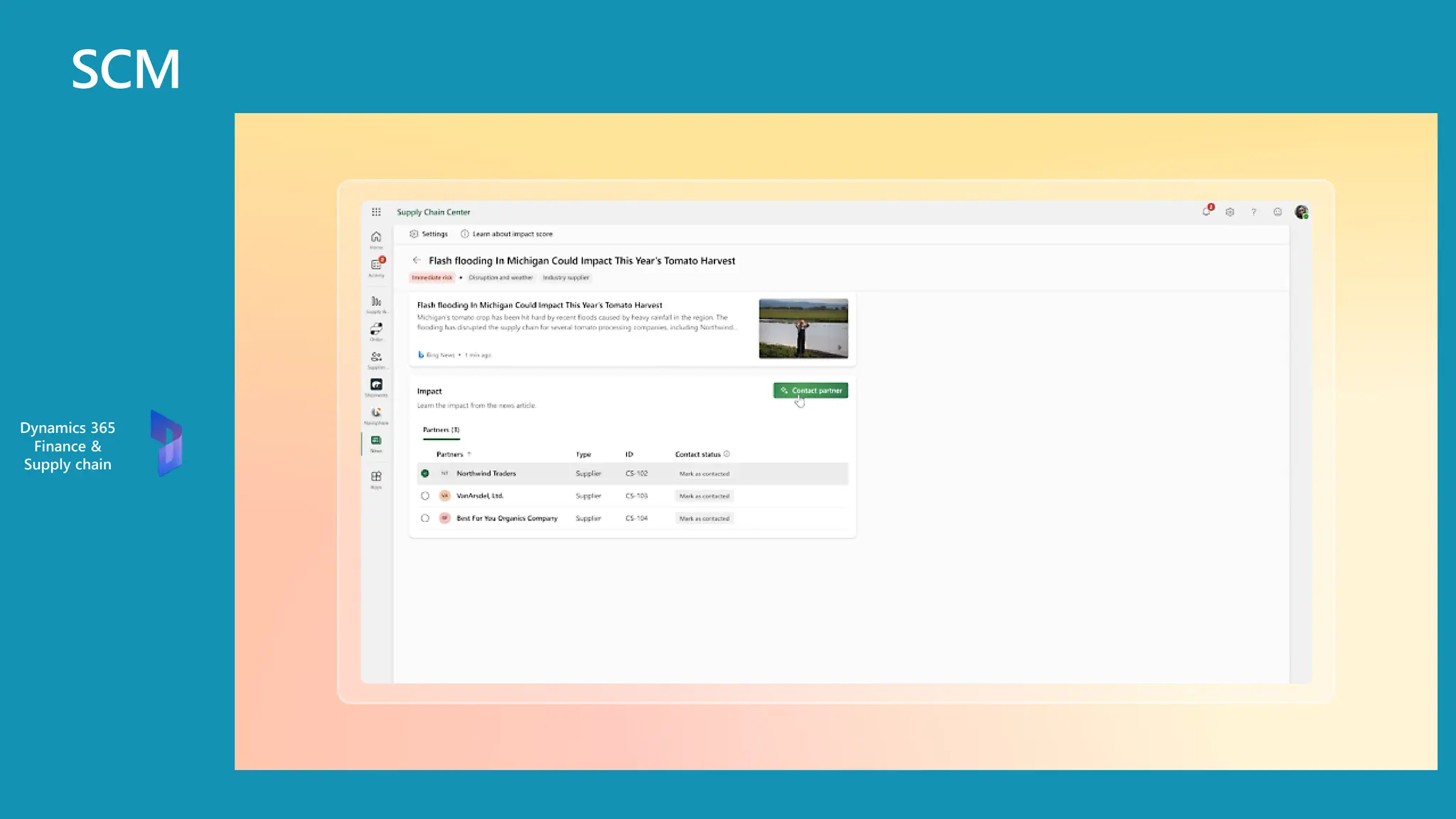This screenshot has width=1456, height=819.
Task: Click the Type column header
Action: click(584, 454)
